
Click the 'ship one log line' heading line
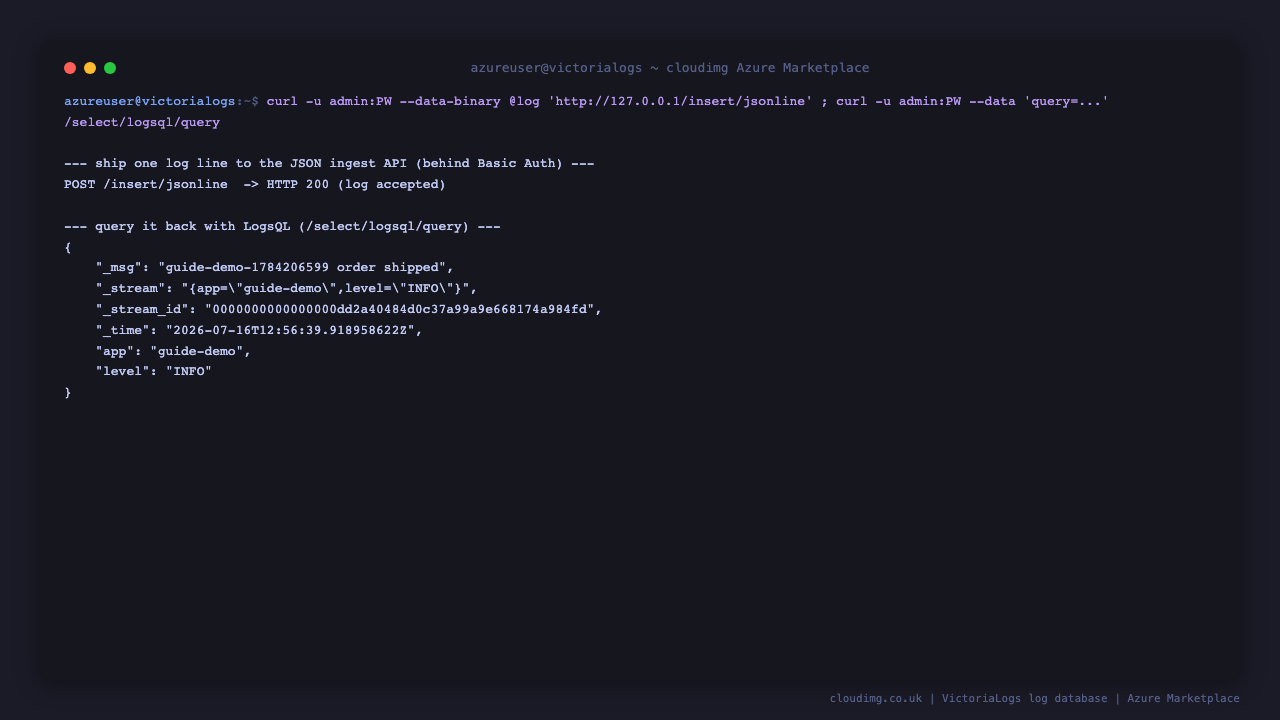click(x=329, y=163)
